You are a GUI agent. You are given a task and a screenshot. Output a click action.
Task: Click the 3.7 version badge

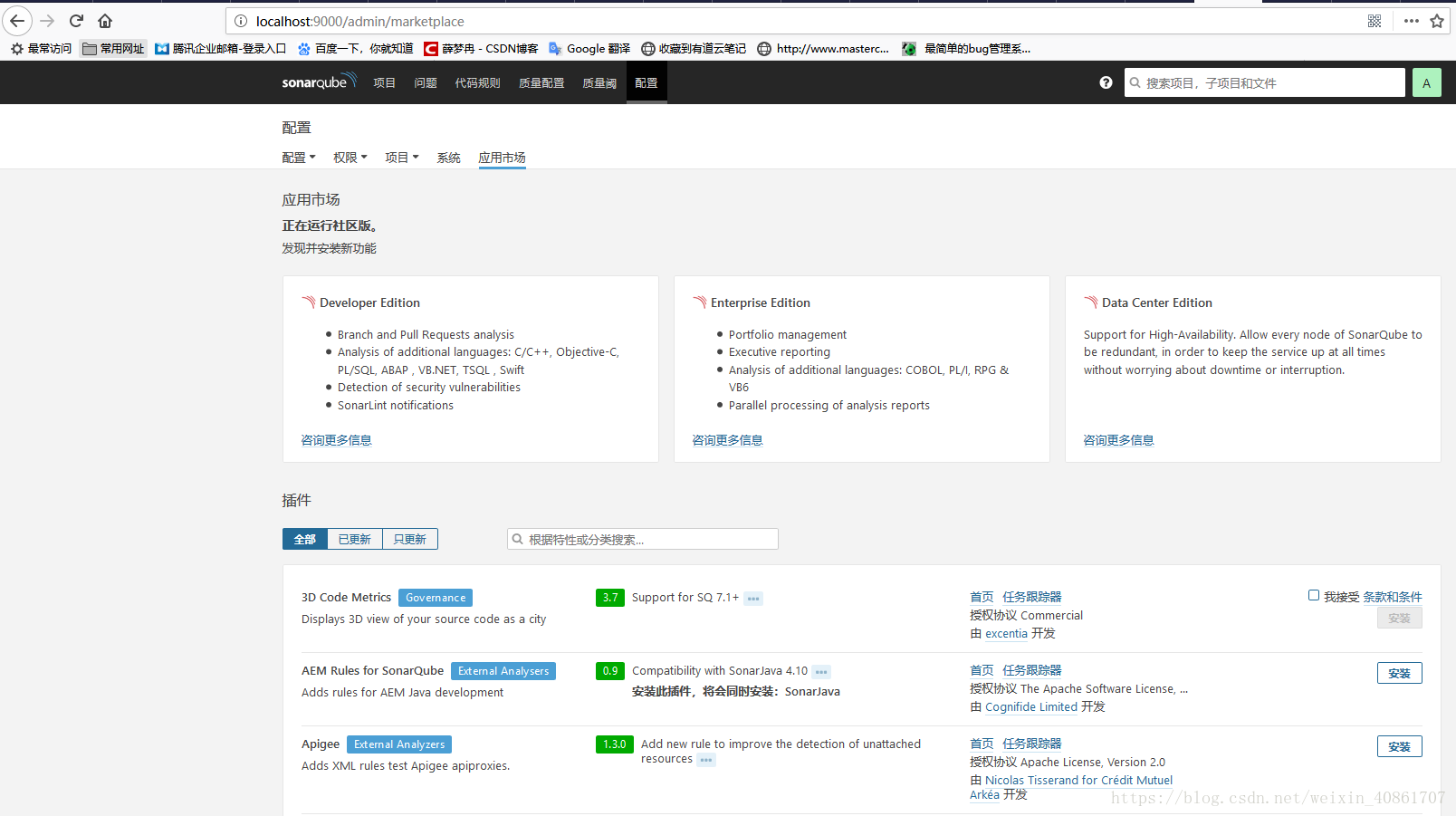[x=610, y=598]
